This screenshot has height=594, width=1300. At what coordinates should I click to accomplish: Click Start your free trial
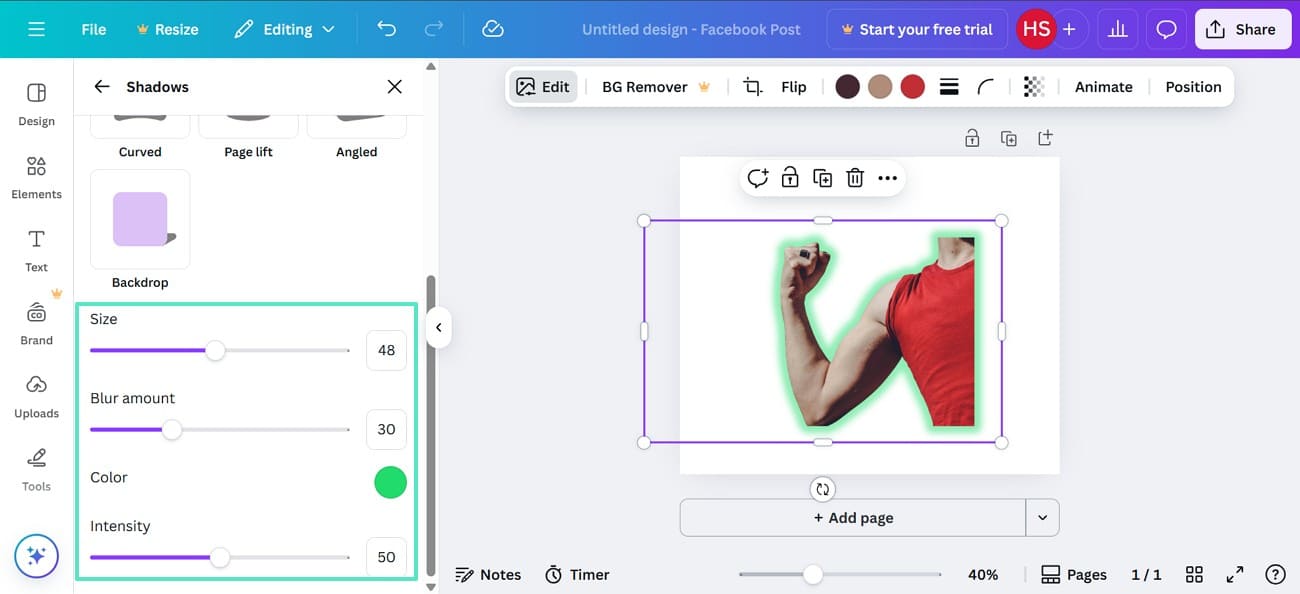pos(916,29)
